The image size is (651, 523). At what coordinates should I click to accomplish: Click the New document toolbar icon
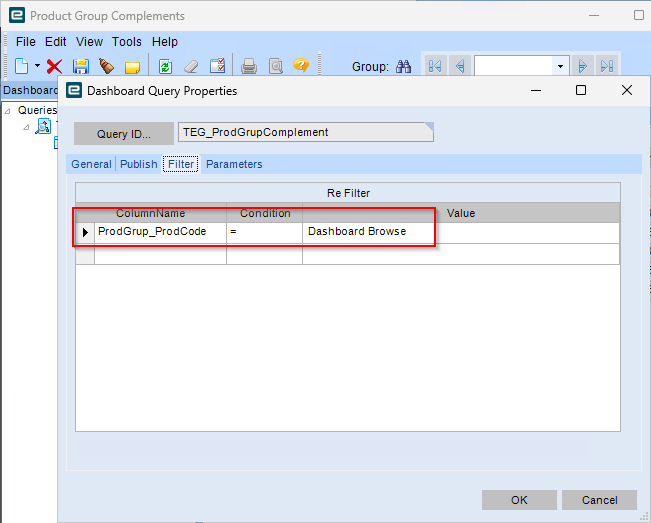tap(22, 66)
